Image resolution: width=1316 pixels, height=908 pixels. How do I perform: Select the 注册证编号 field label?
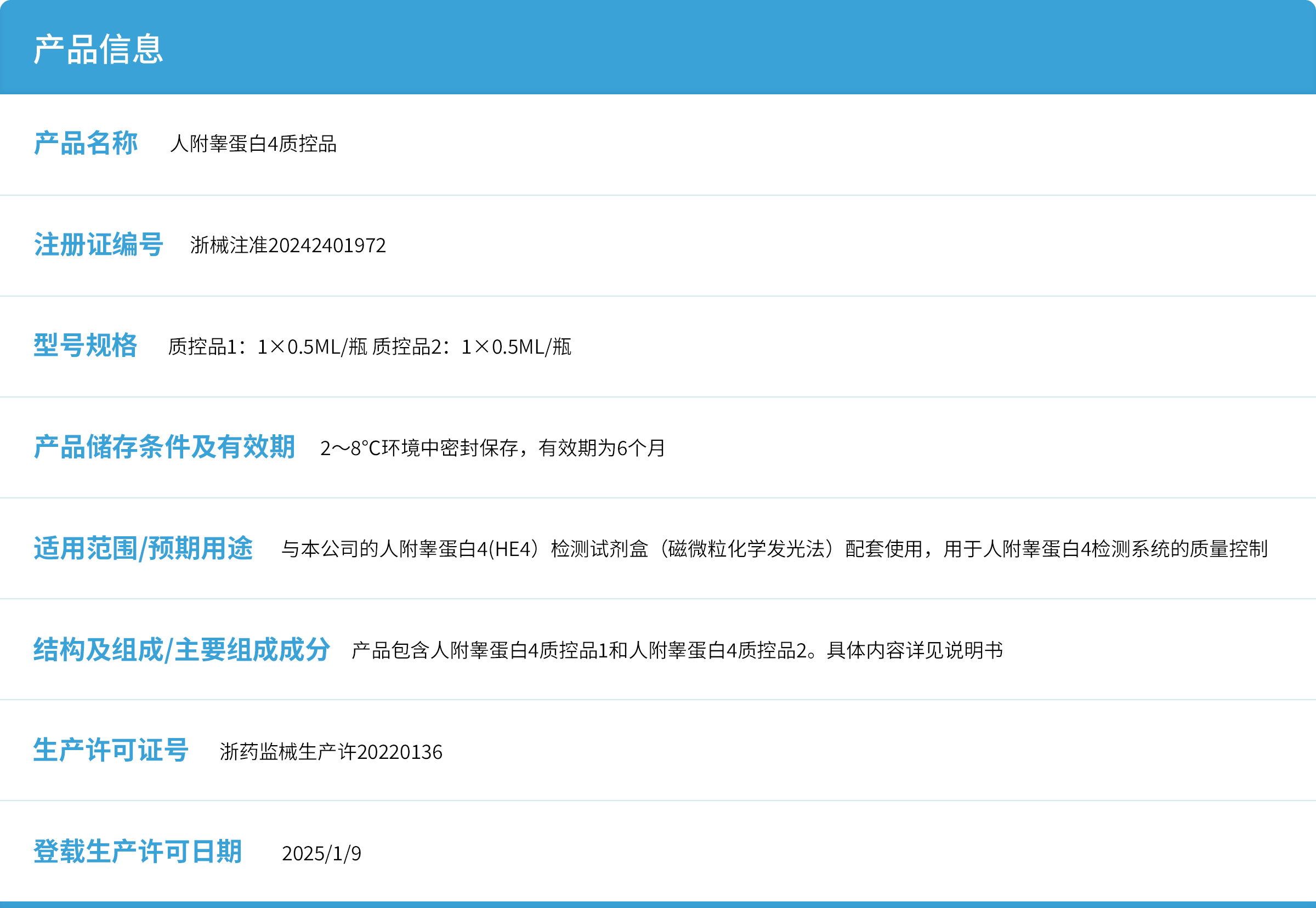click(98, 246)
